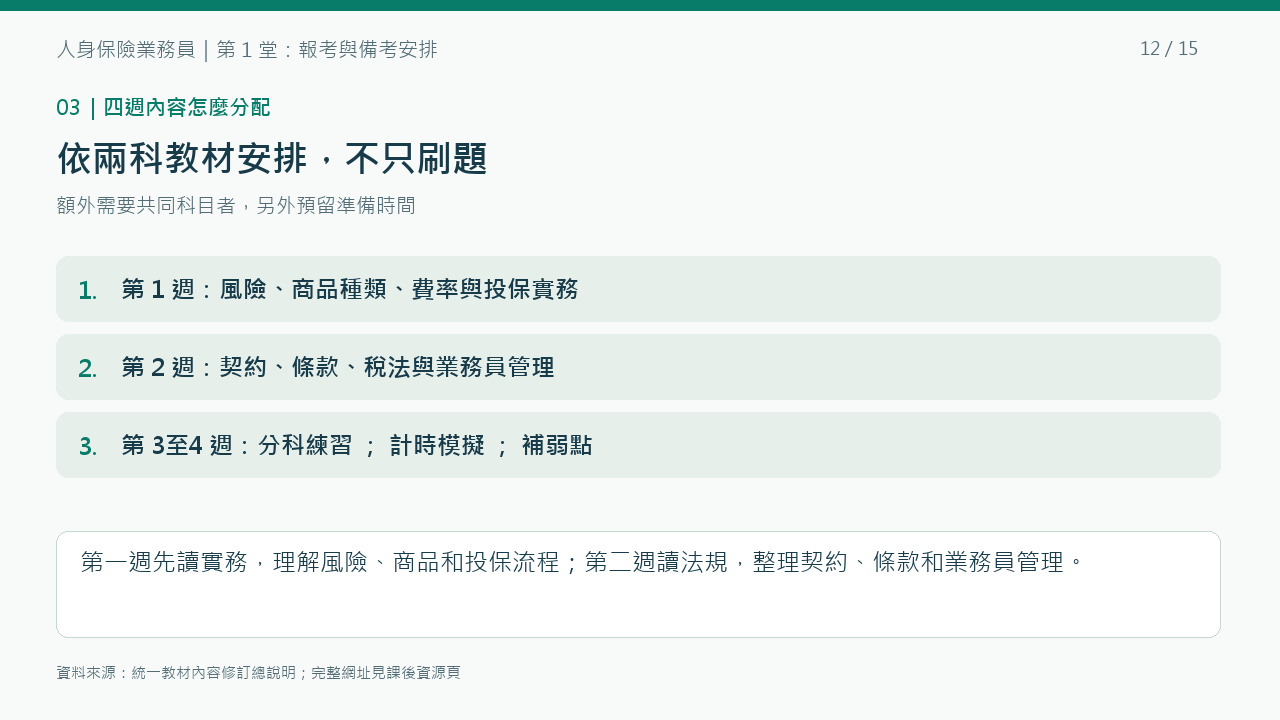Click the header text 人身保險業務員｜第 1 堂：報考與備考安排

tap(247, 49)
